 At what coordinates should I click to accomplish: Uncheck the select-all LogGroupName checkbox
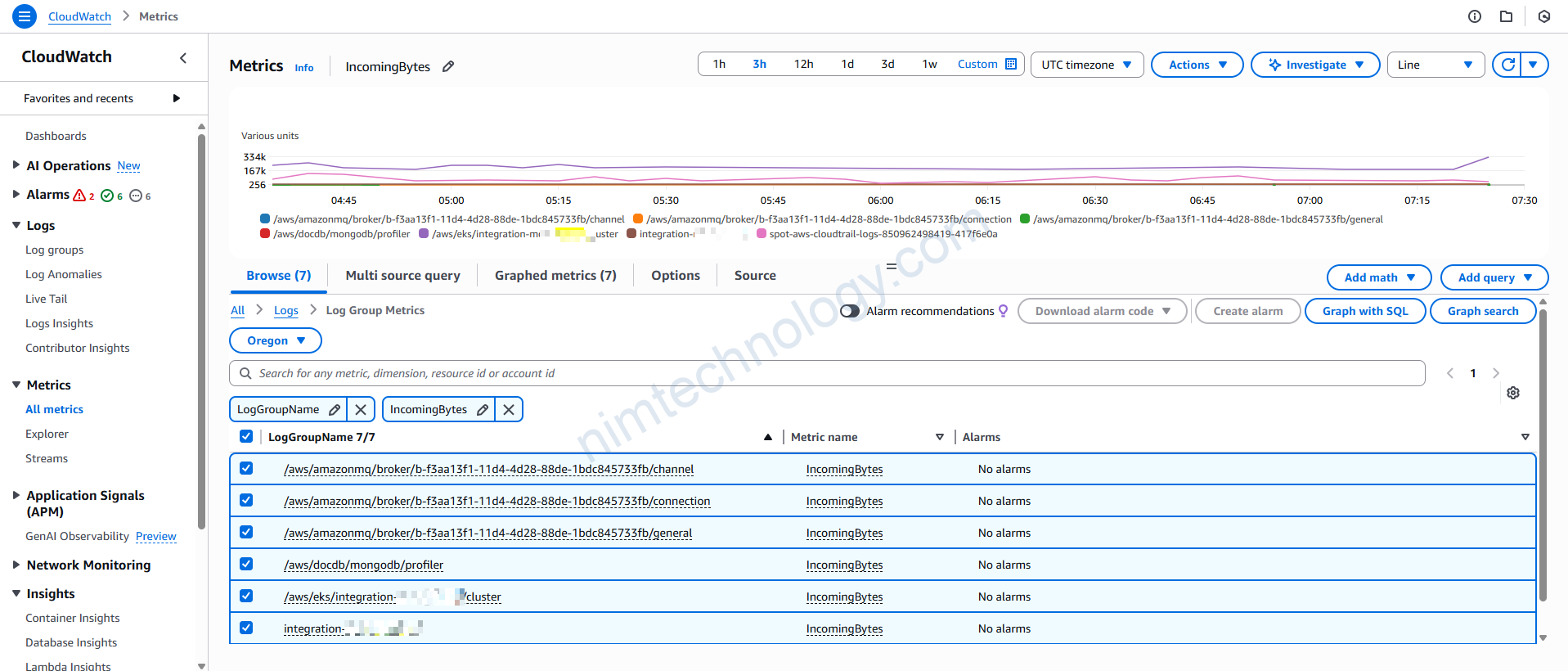pyautogui.click(x=246, y=437)
